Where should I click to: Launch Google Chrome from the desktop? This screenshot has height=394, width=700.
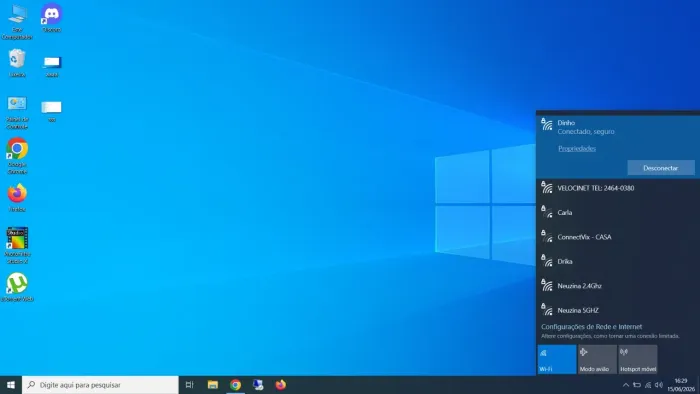point(17,156)
